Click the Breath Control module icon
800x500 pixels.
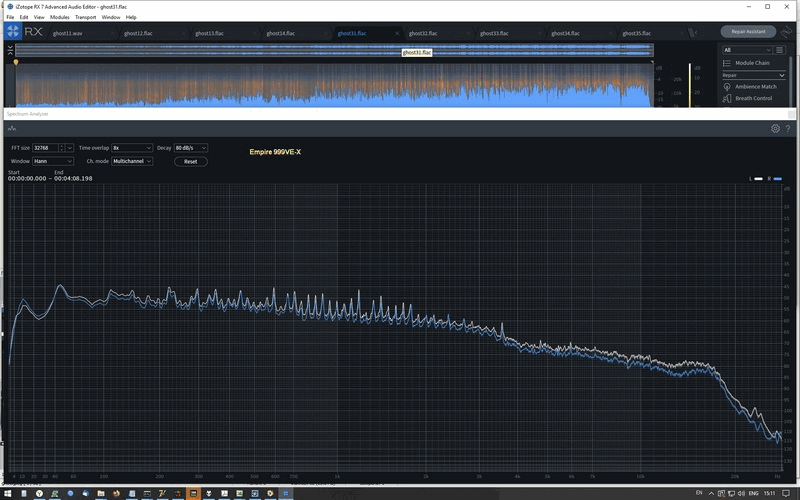(727, 98)
